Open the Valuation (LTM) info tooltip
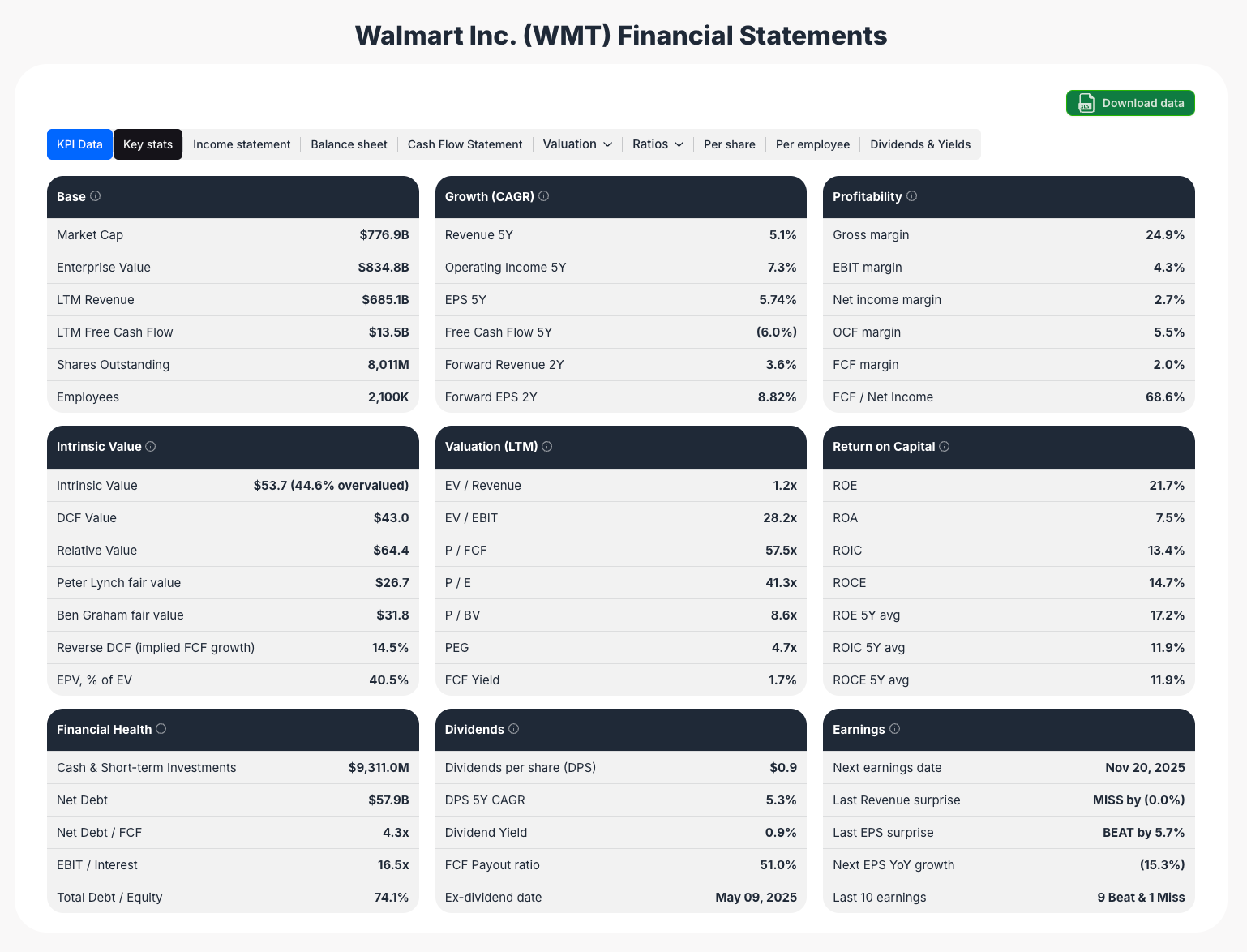This screenshot has height=952, width=1247. (x=547, y=446)
